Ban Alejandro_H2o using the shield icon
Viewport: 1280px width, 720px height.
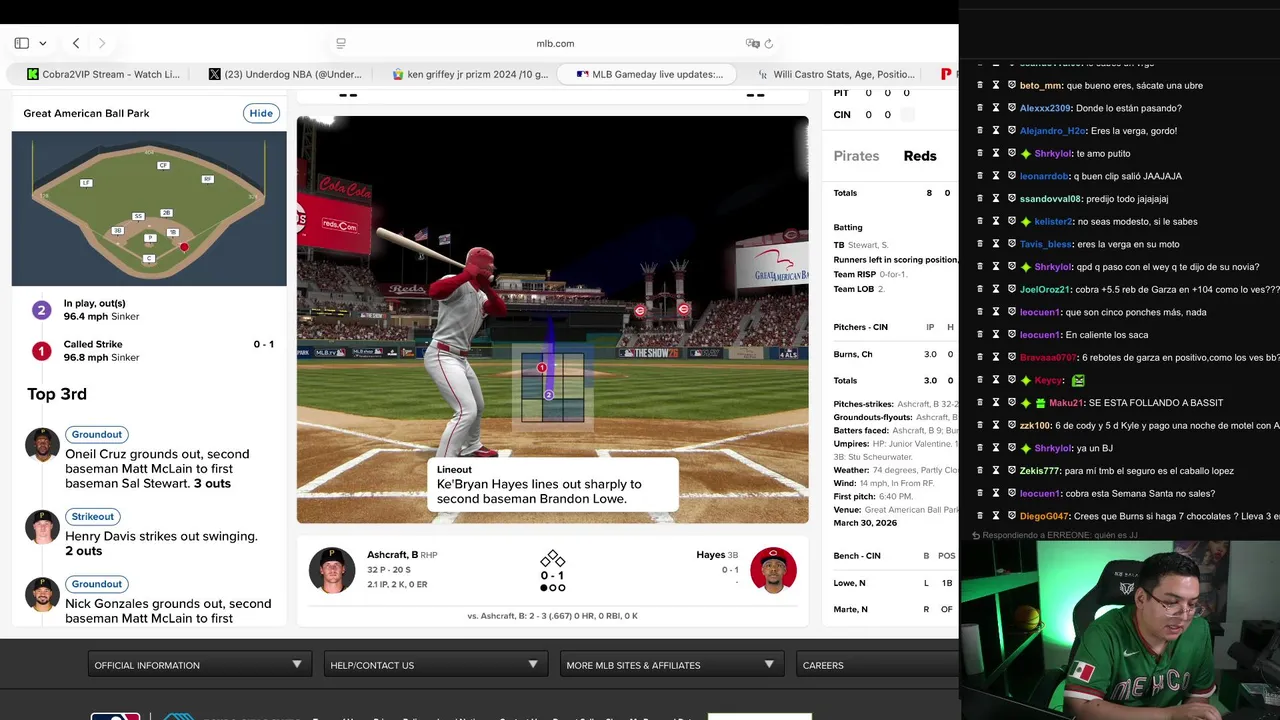pyautogui.click(x=1012, y=131)
